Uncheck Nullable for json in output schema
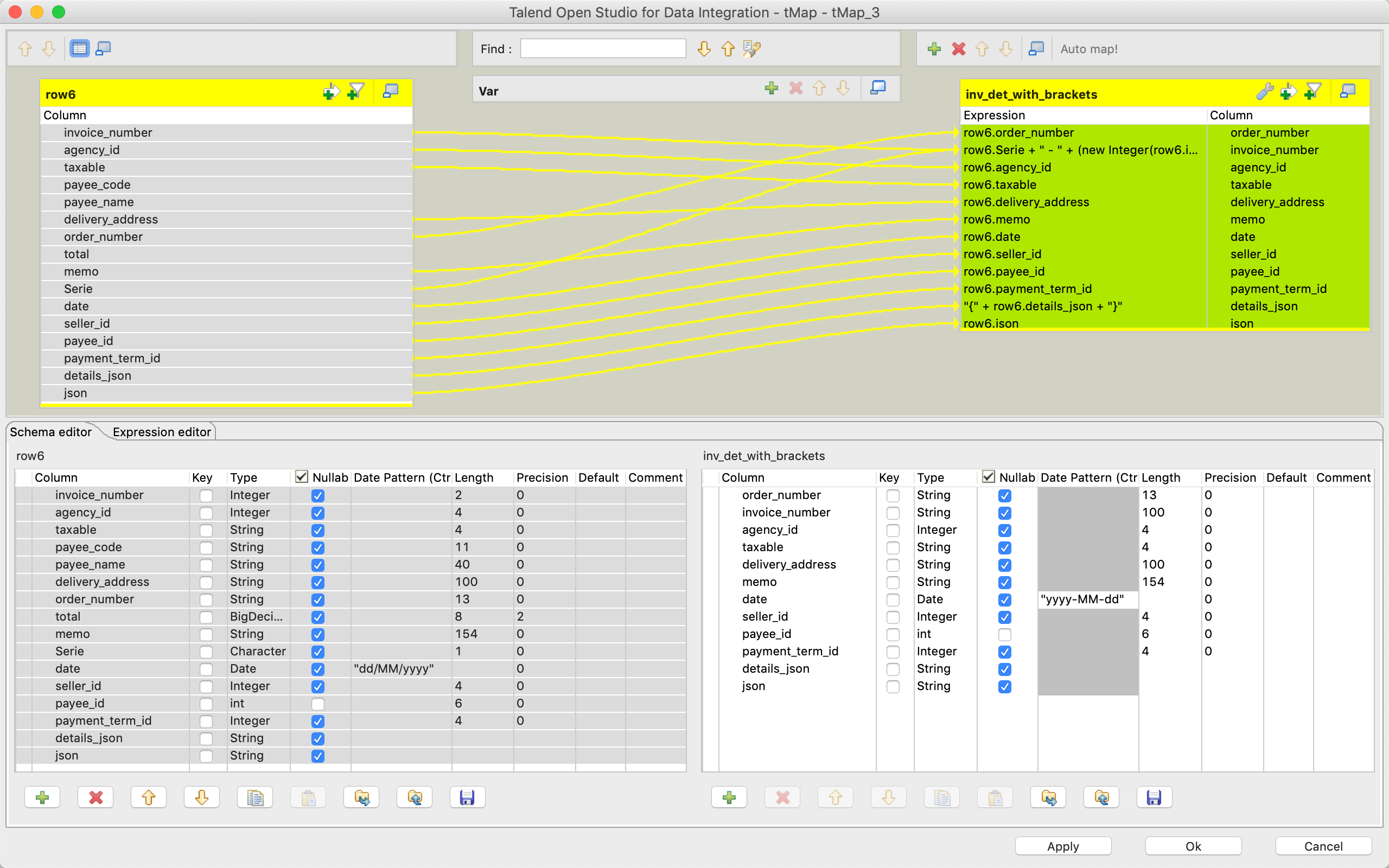This screenshot has width=1389, height=868. pos(1005,687)
